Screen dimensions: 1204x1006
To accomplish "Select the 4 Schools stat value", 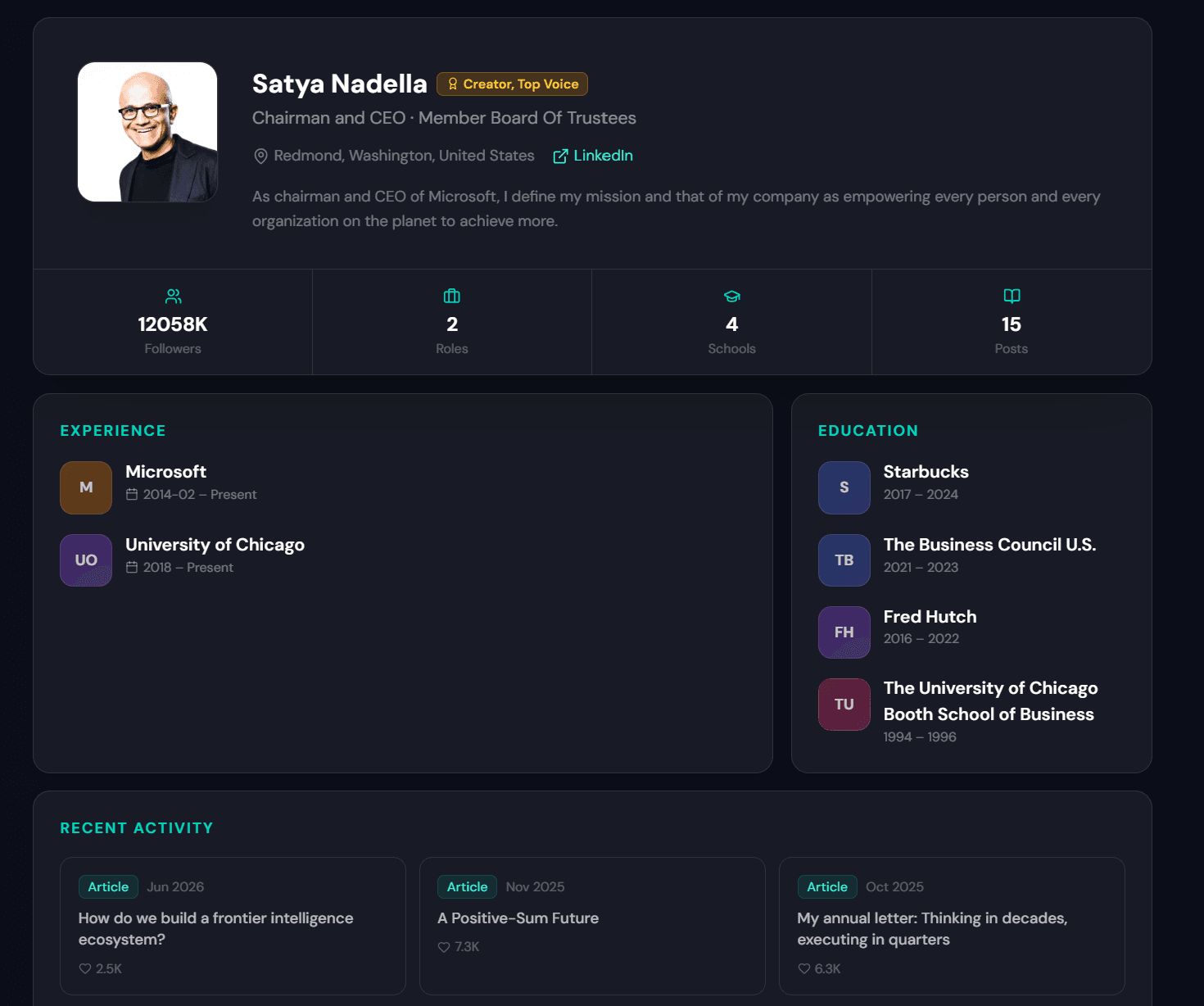I will pyautogui.click(x=732, y=324).
